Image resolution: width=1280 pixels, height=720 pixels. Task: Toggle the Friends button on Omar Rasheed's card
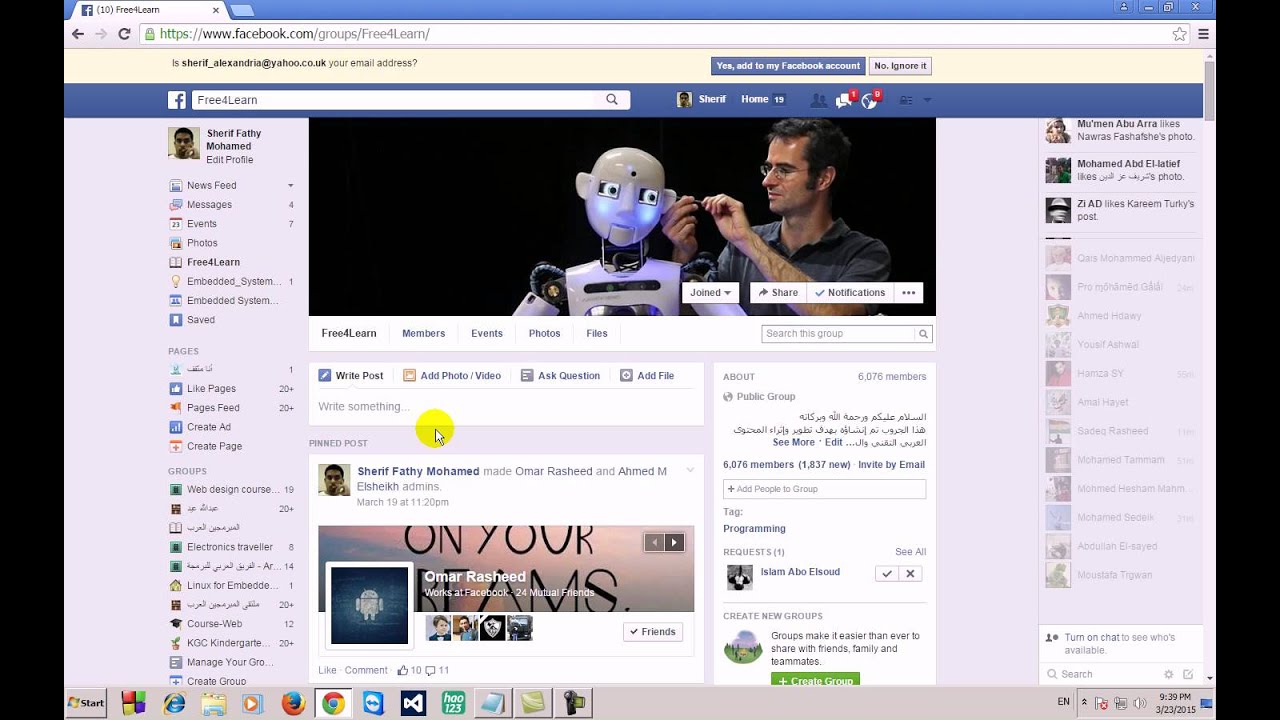coord(653,632)
